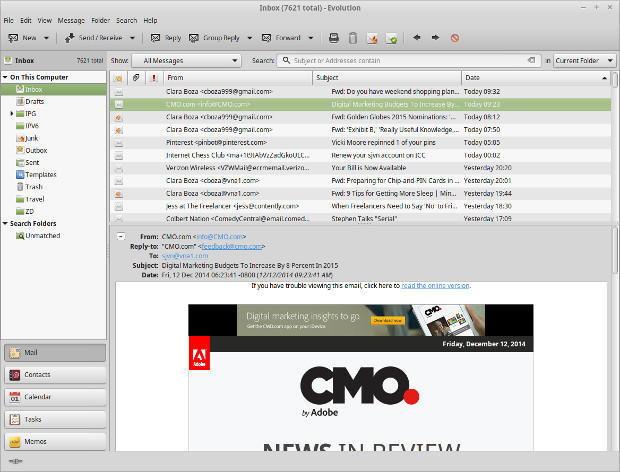620x472 pixels.
Task: Open the New item dropdown arrow
Action: 47,38
